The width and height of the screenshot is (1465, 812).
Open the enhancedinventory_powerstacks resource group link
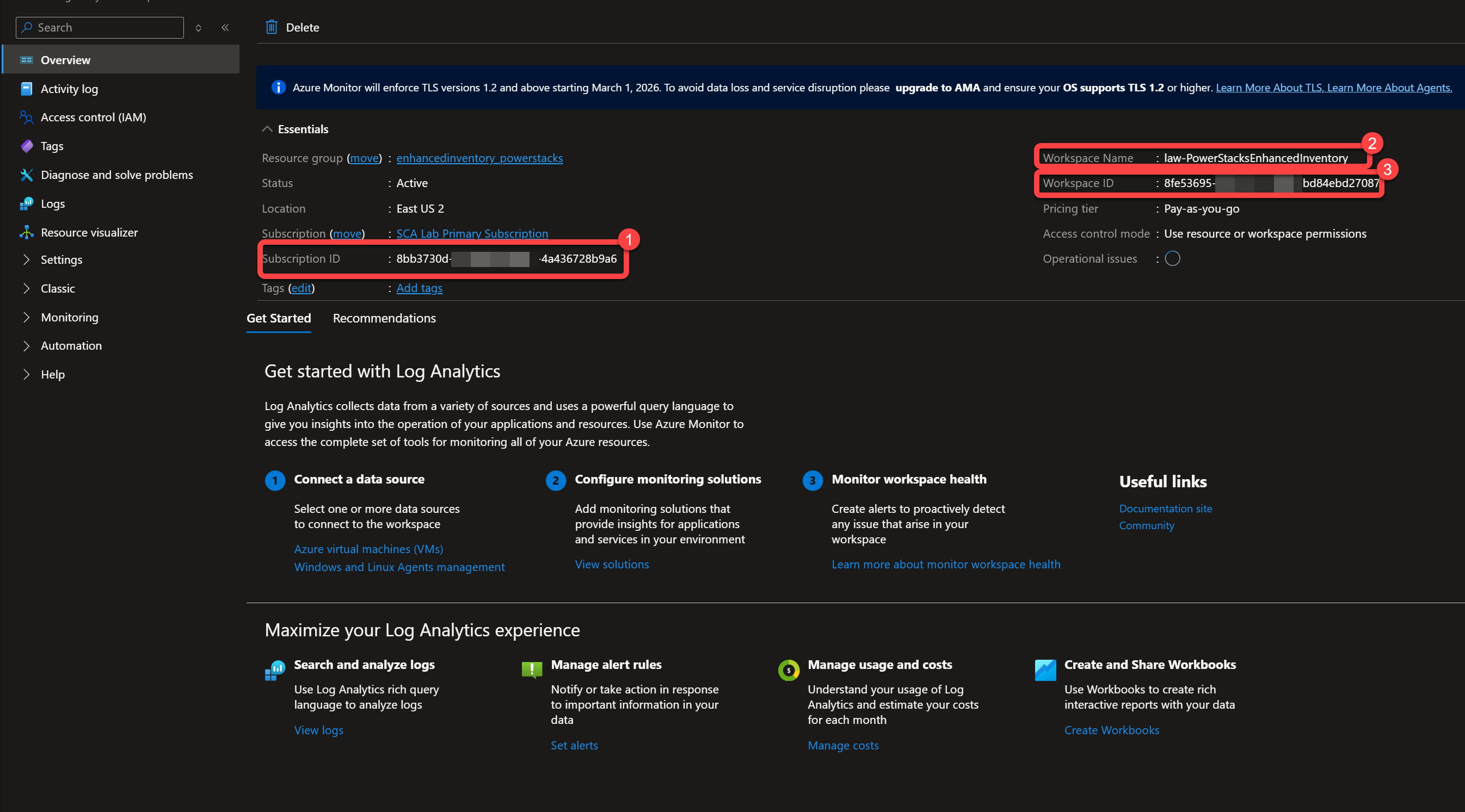[x=479, y=158]
